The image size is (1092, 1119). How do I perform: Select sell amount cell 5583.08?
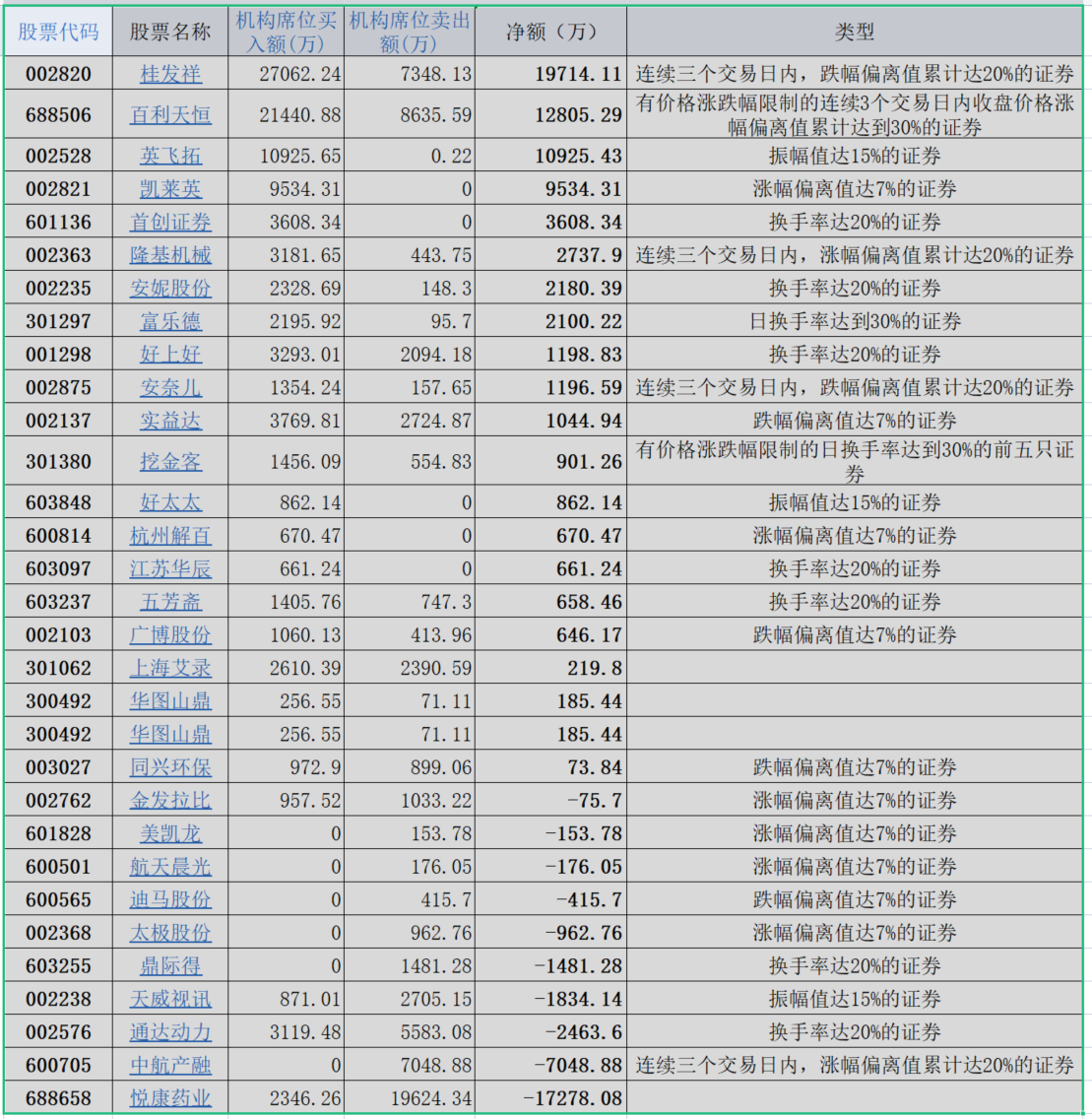click(x=410, y=1032)
